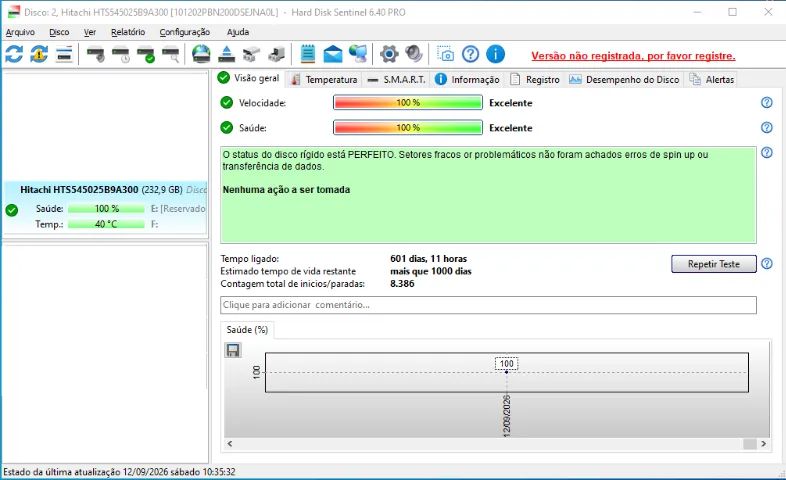This screenshot has height=480, width=786.
Task: Click the graph scroll right arrow
Action: click(763, 443)
